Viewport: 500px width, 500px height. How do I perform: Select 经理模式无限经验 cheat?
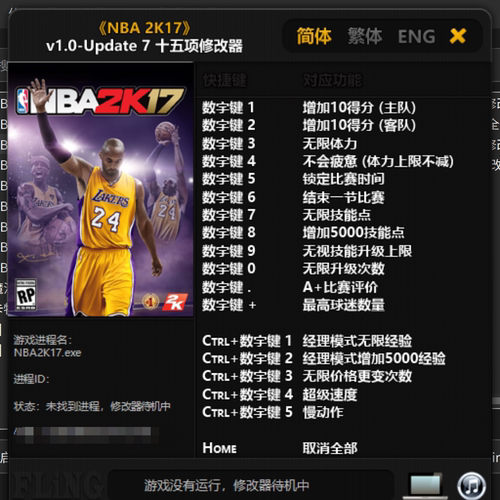pos(357,341)
